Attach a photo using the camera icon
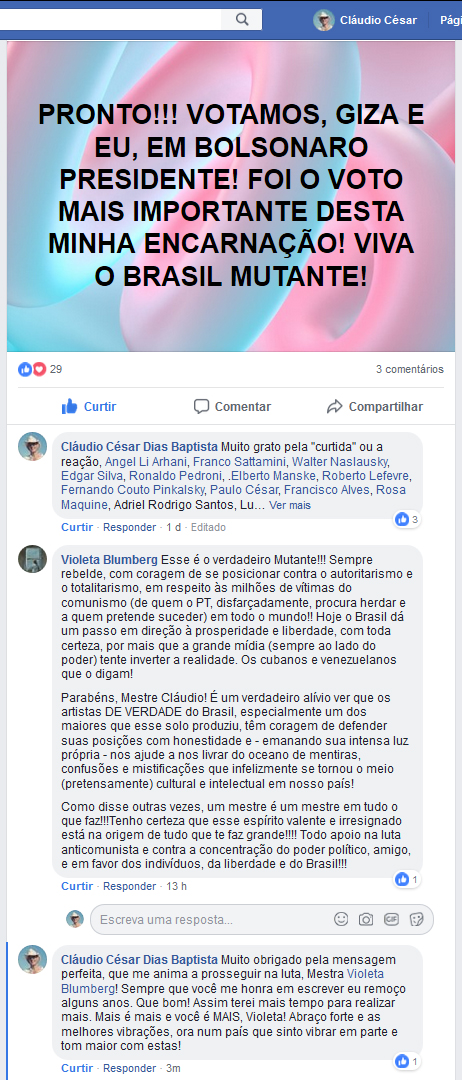Screen dimensions: 462x1080 point(366,919)
